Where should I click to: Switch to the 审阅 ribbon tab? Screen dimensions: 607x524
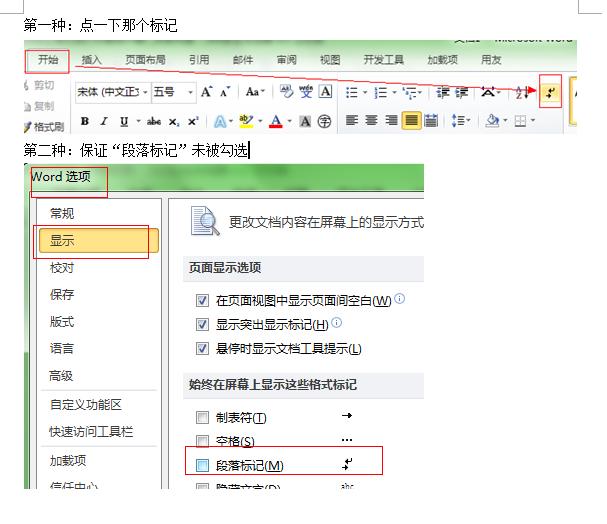286,60
